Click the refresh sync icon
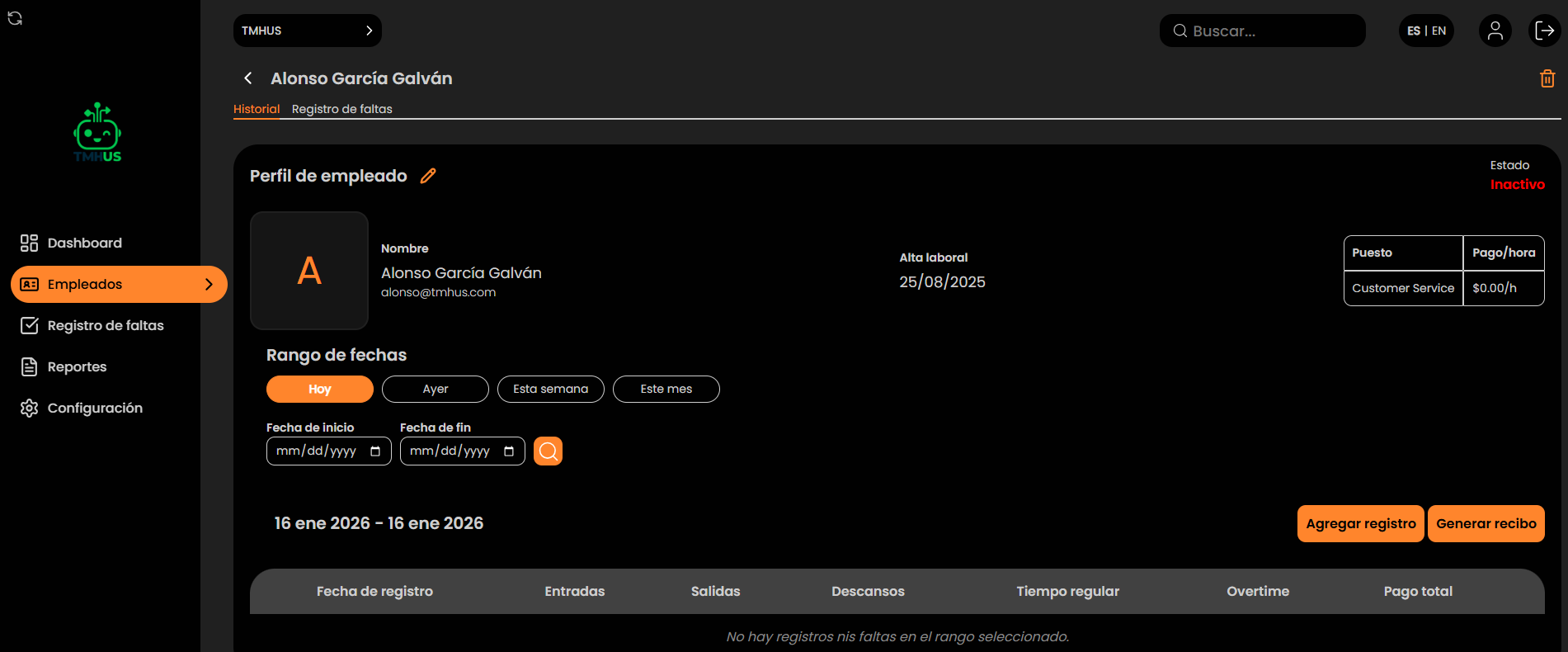This screenshot has width=1568, height=652. click(x=15, y=18)
